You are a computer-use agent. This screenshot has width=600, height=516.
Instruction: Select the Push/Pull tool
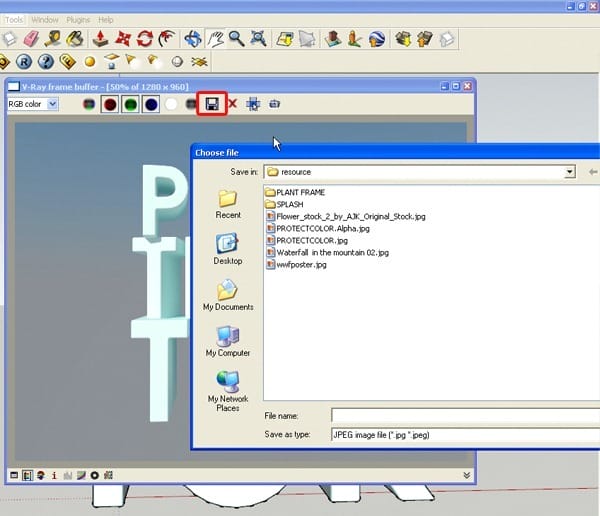(101, 39)
